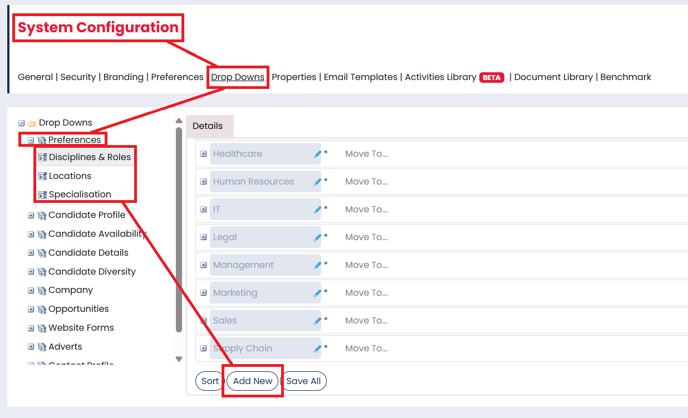This screenshot has width=688, height=418.
Task: Click the Candidate Profile category icon
Action: [42, 215]
